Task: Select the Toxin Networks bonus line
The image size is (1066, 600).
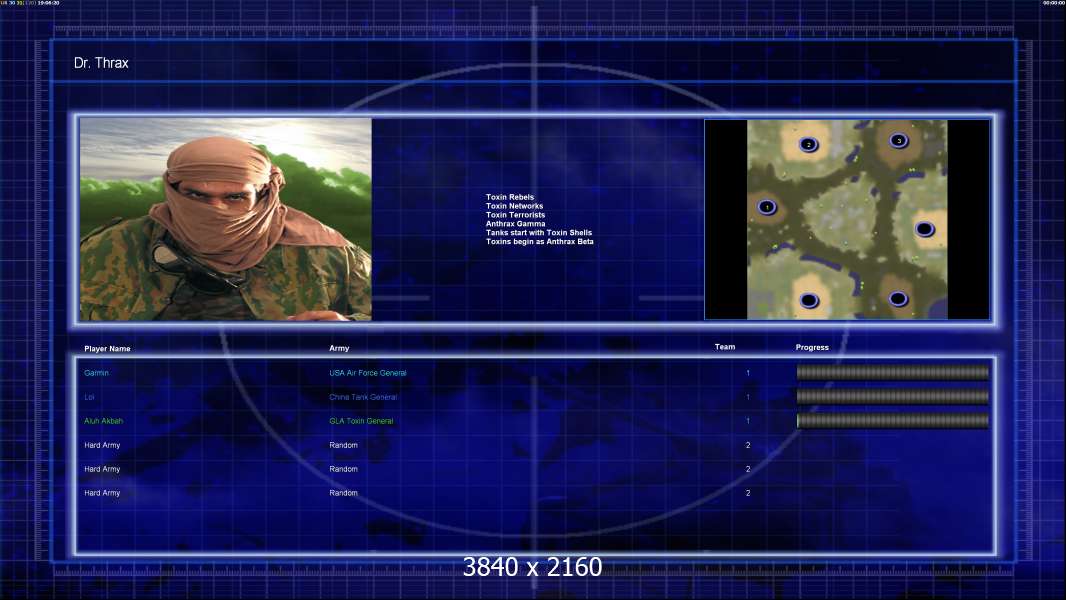Action: click(515, 206)
